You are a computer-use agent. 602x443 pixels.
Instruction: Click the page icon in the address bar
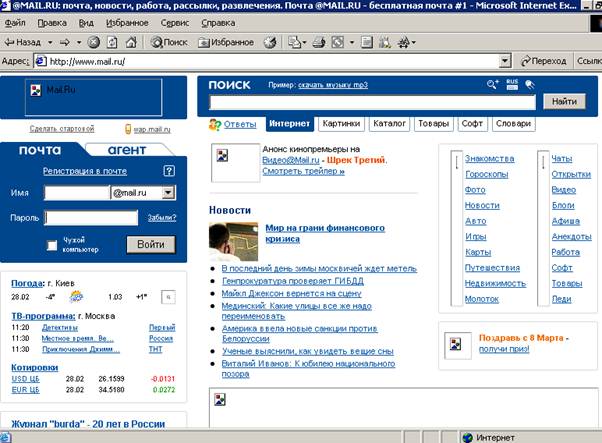coord(41,61)
